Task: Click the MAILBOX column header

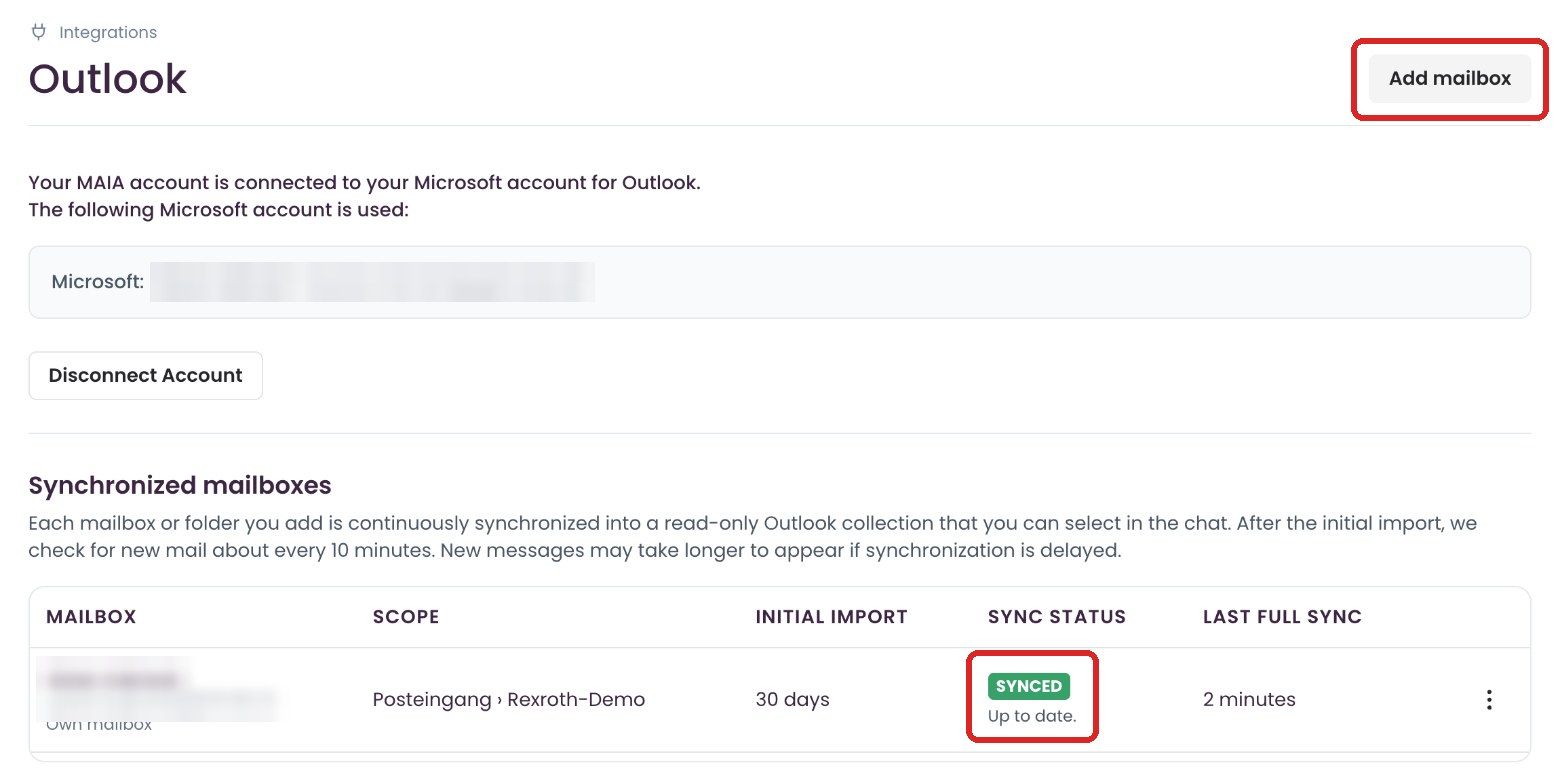Action: coord(91,617)
